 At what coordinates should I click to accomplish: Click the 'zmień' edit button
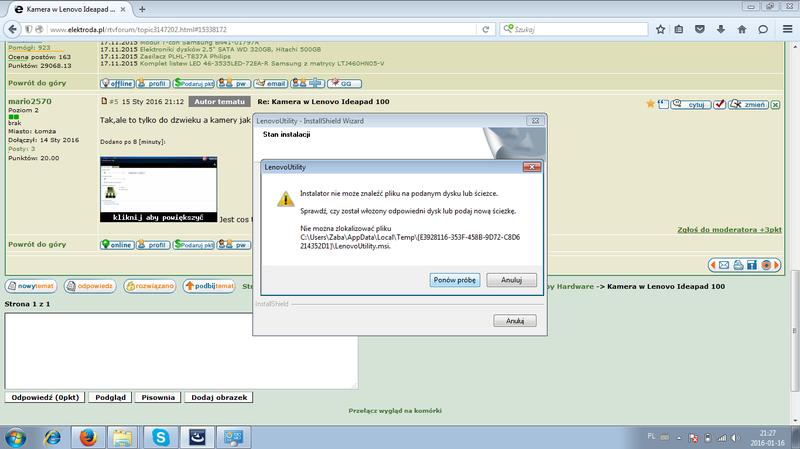747,103
